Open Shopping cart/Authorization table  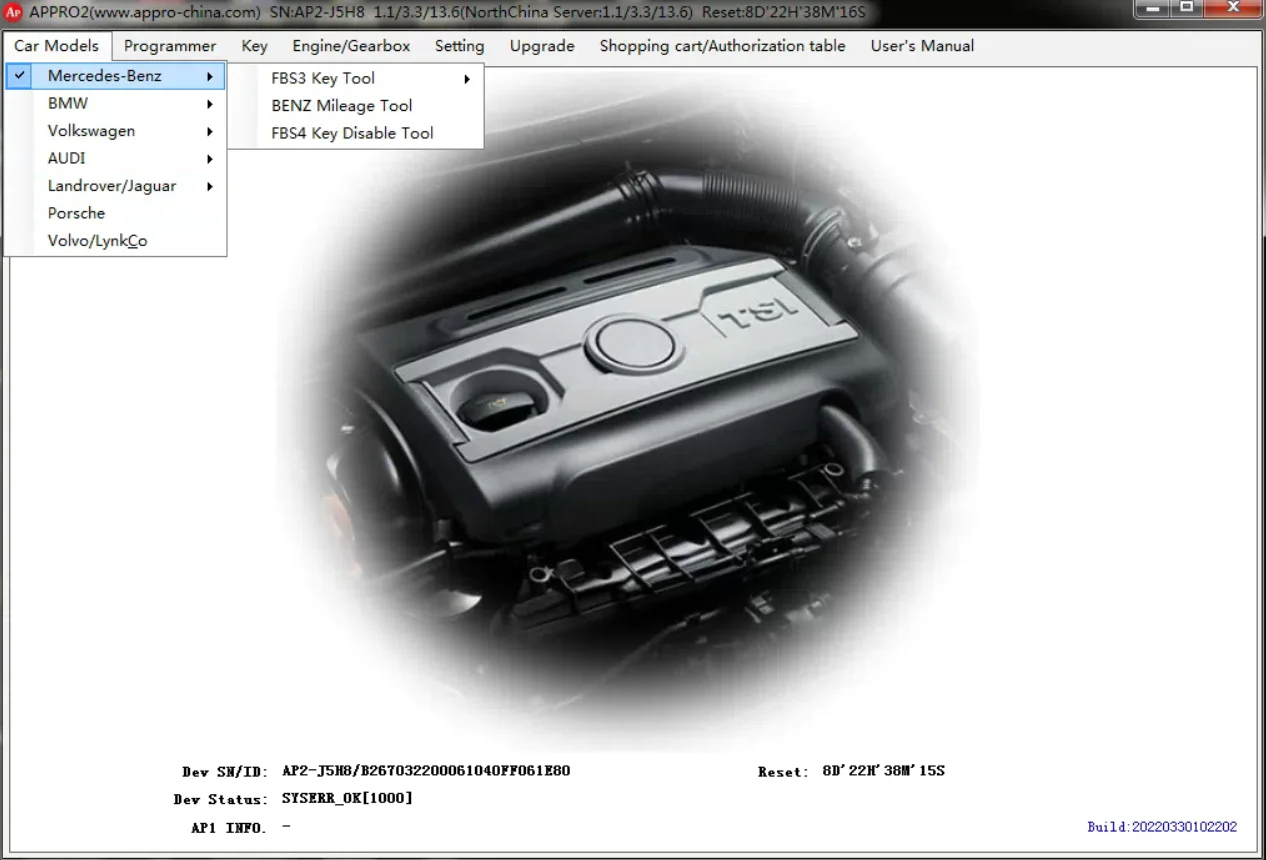pos(722,46)
